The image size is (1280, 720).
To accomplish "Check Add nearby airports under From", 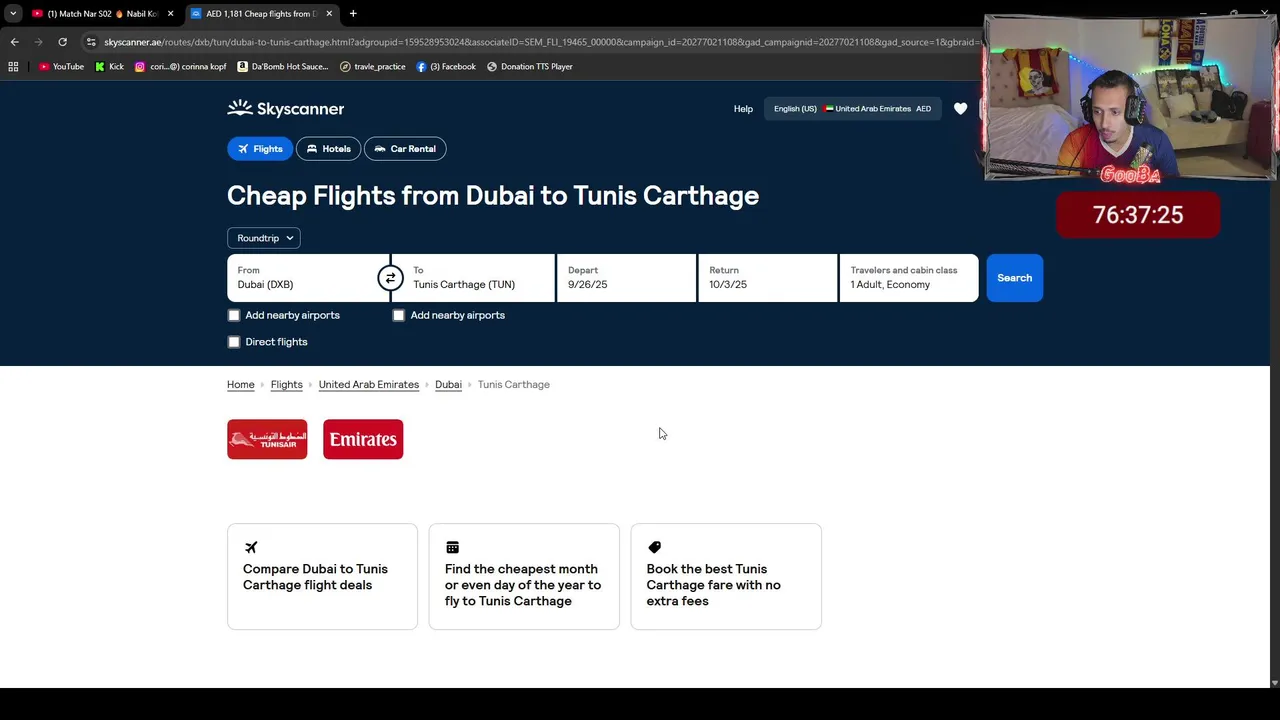I will (x=234, y=315).
